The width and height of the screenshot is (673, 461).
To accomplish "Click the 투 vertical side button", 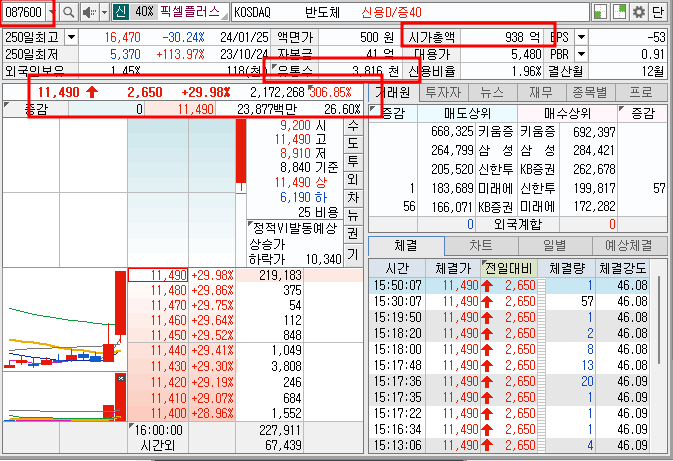I will (x=353, y=161).
